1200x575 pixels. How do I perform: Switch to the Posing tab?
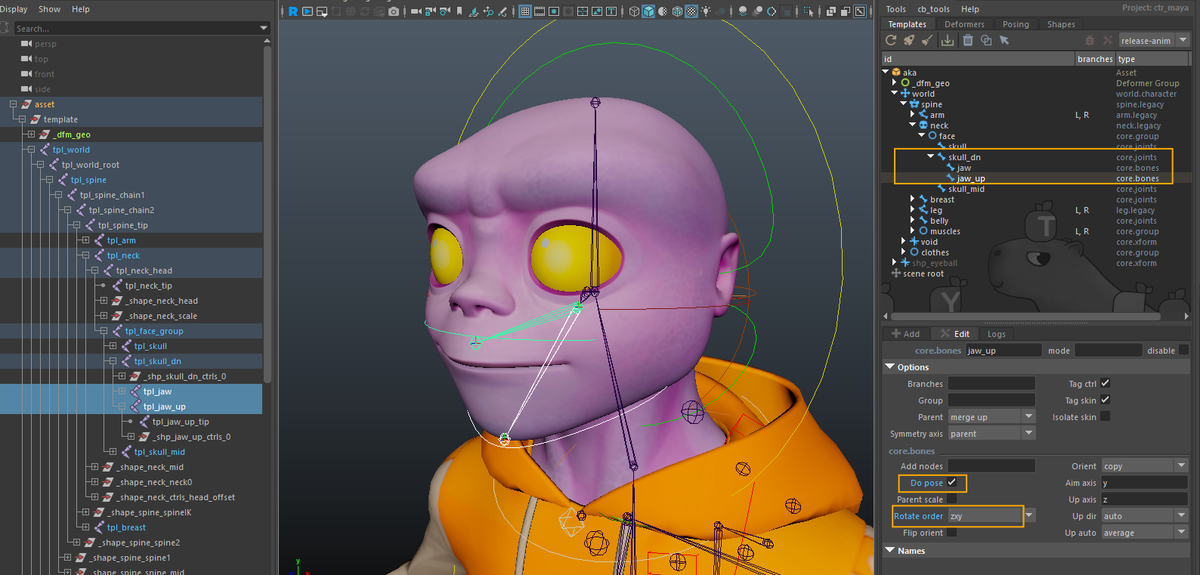click(x=1015, y=24)
